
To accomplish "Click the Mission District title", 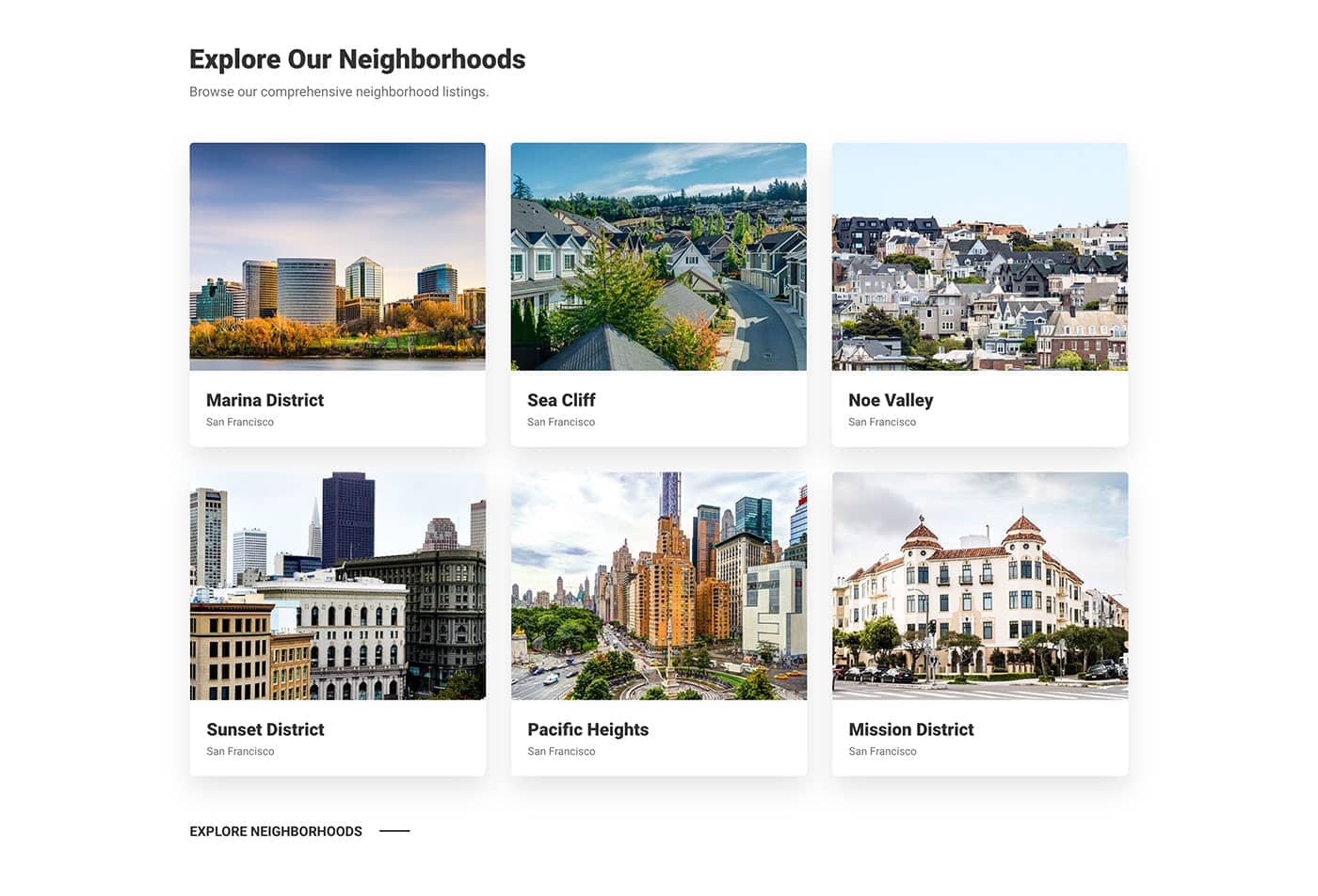I will [x=910, y=729].
